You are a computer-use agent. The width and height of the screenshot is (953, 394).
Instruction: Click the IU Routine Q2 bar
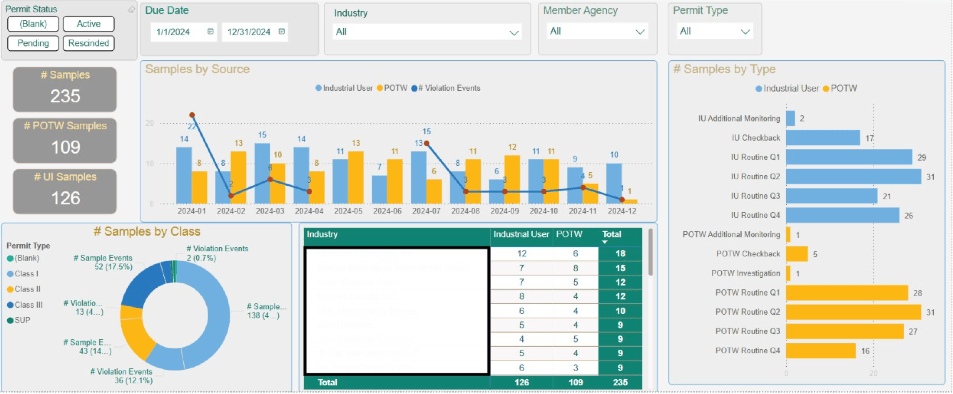pyautogui.click(x=854, y=177)
